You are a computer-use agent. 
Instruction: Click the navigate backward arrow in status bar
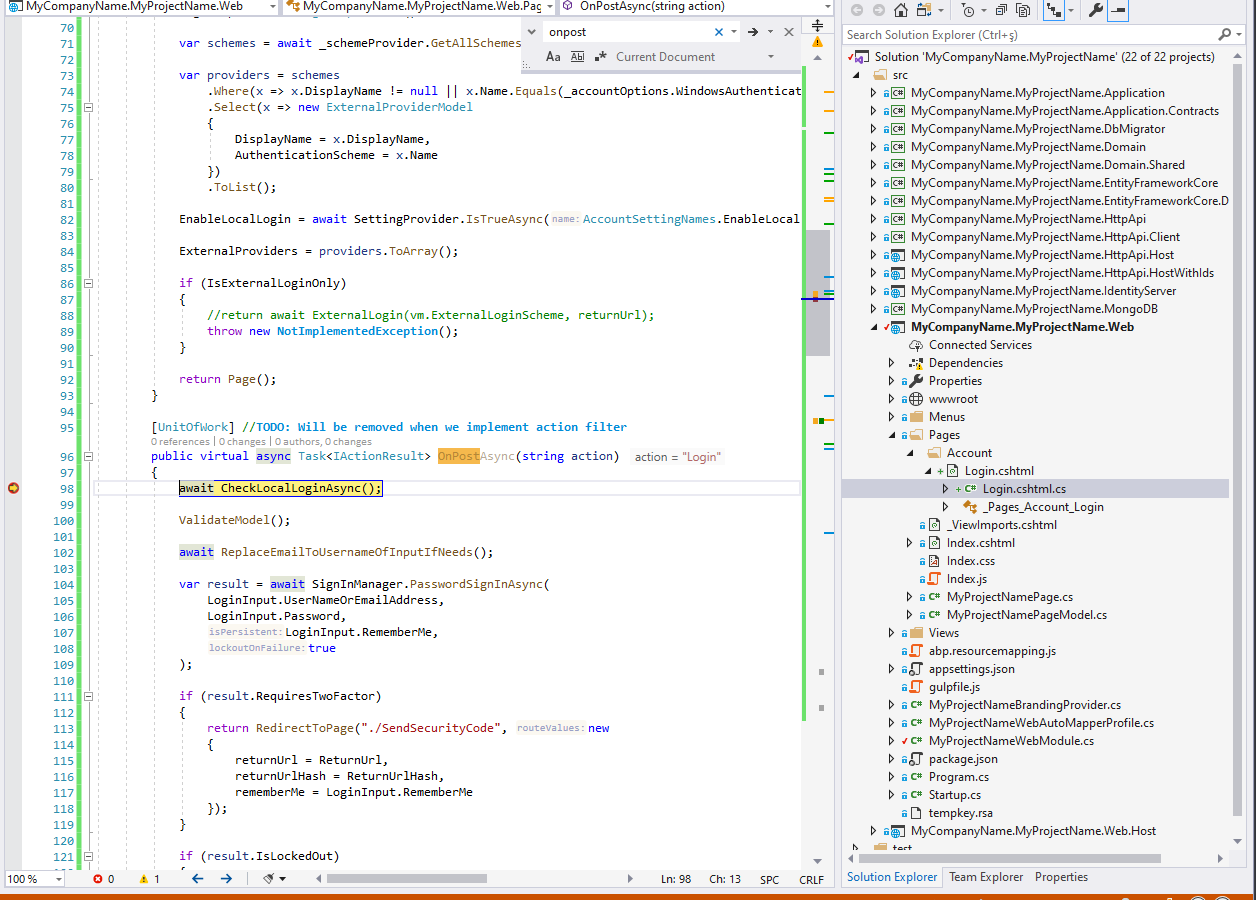click(x=196, y=877)
